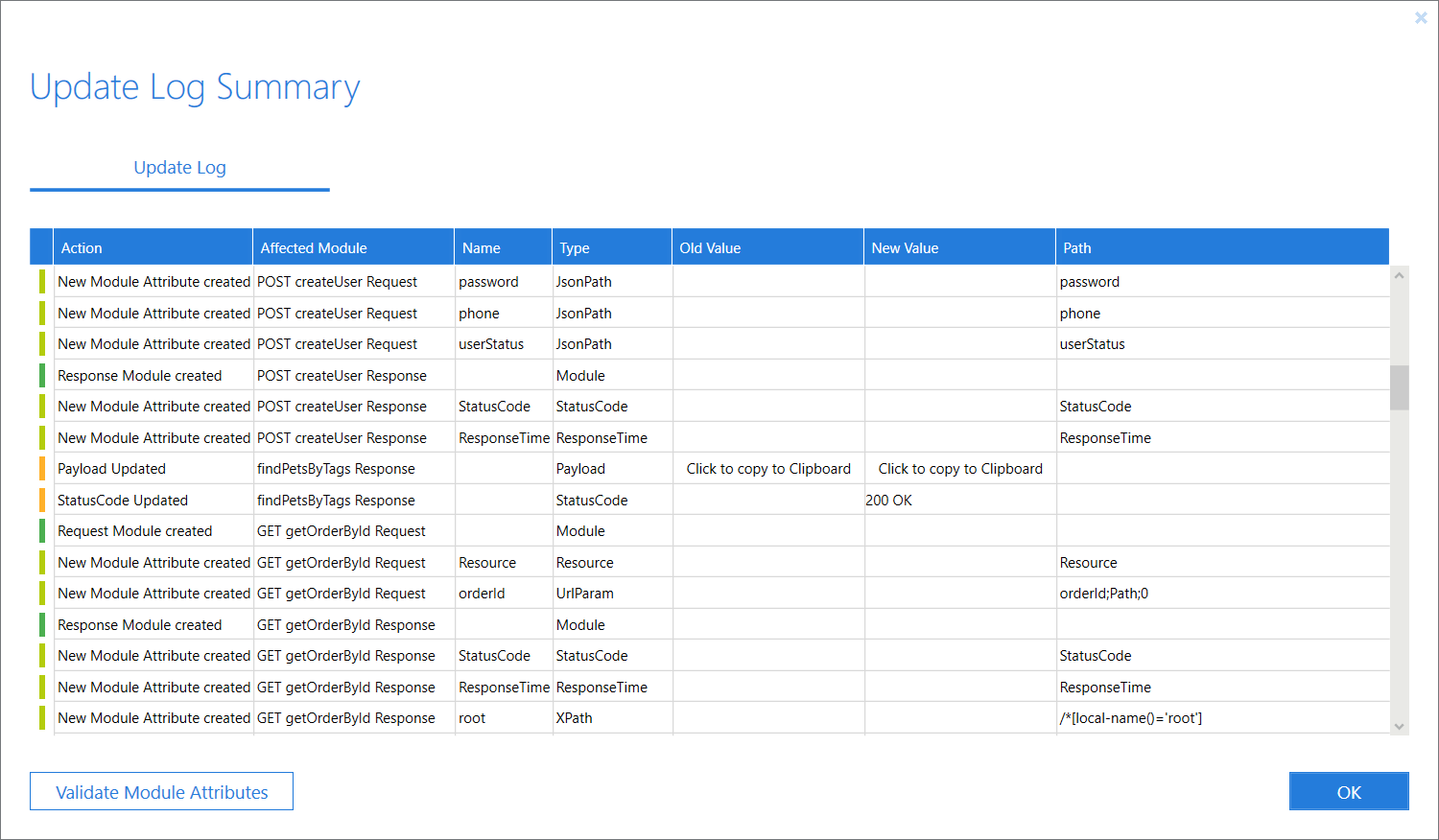This screenshot has width=1439, height=840.
Task: Switch to the Update Log tab
Action: pyautogui.click(x=179, y=168)
